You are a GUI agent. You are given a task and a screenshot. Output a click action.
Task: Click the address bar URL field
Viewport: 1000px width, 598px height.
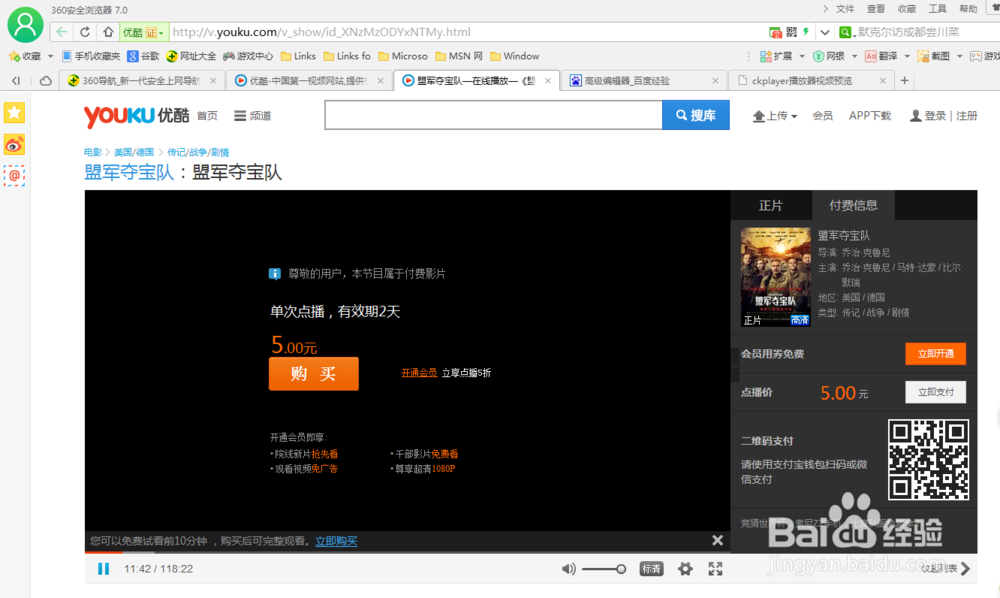point(466,32)
